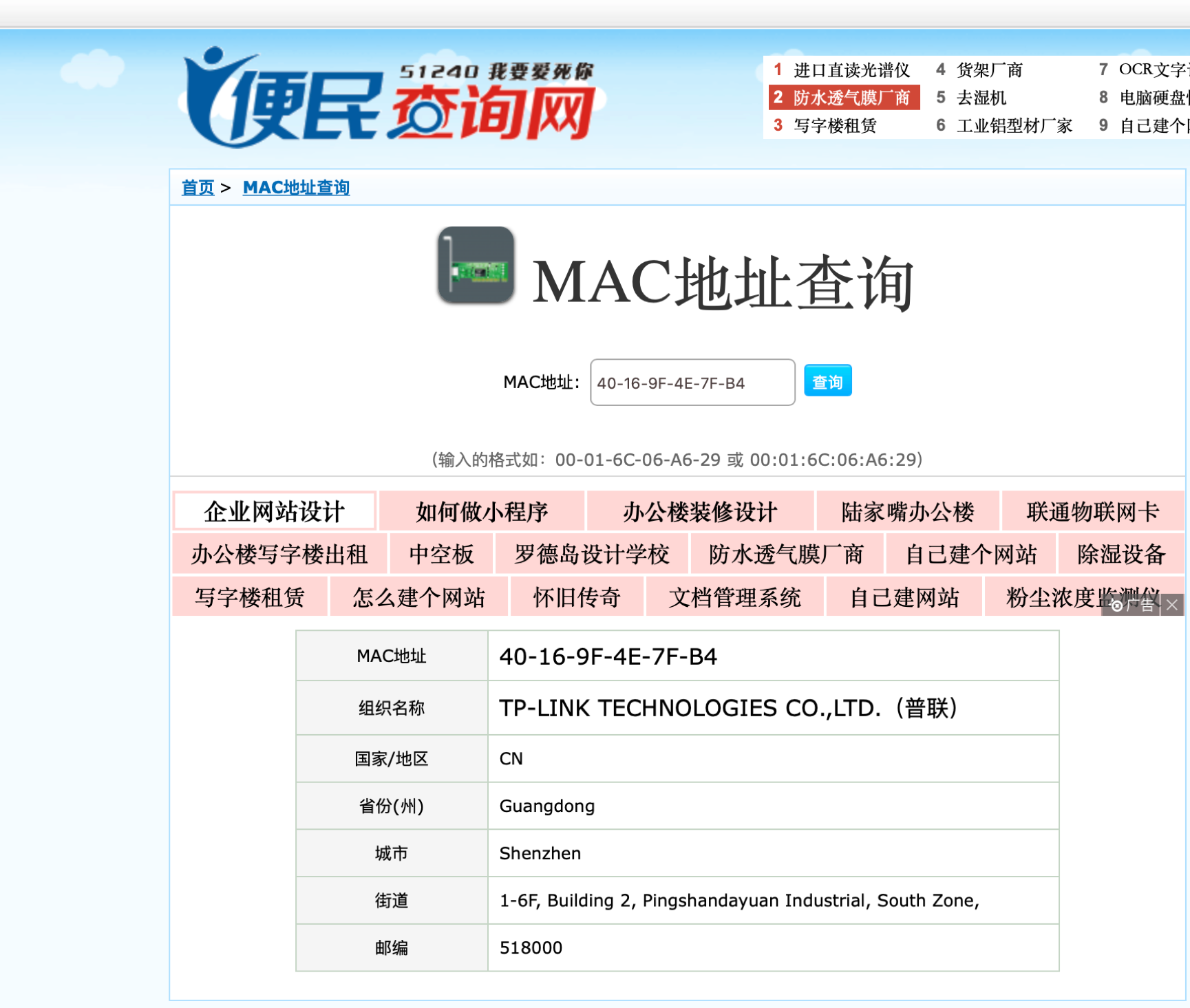Open the 写字楼租赁 link in top list

(835, 125)
